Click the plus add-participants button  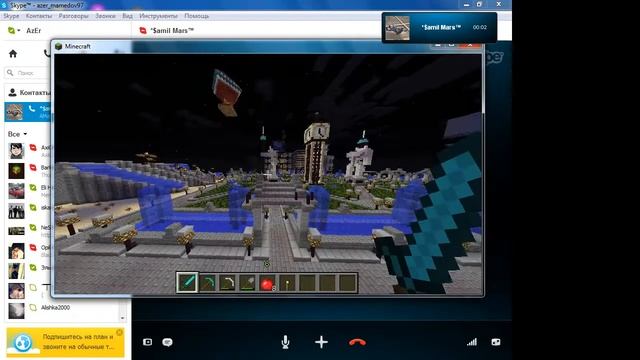point(321,342)
